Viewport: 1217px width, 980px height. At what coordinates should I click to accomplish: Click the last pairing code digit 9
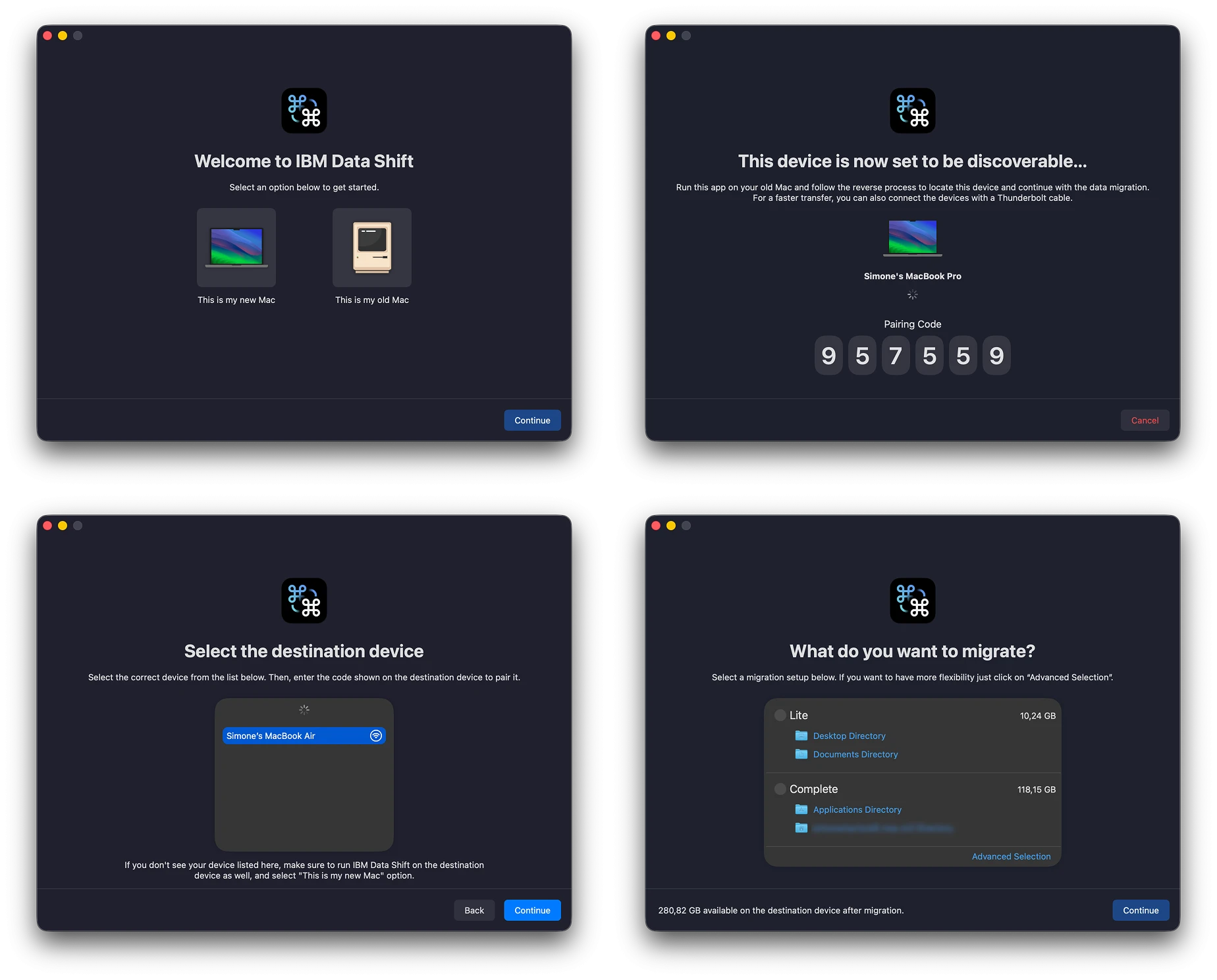point(996,356)
